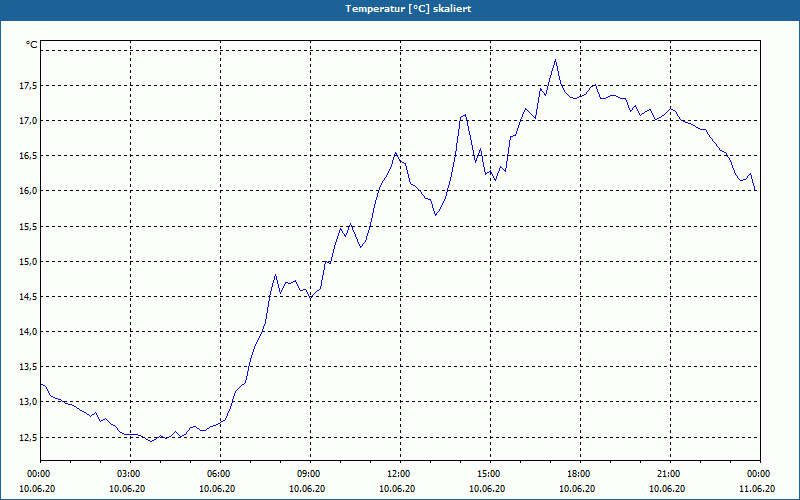Click the chart title "Temperatur [°C] skaliert"
This screenshot has height=500, width=800.
click(408, 9)
